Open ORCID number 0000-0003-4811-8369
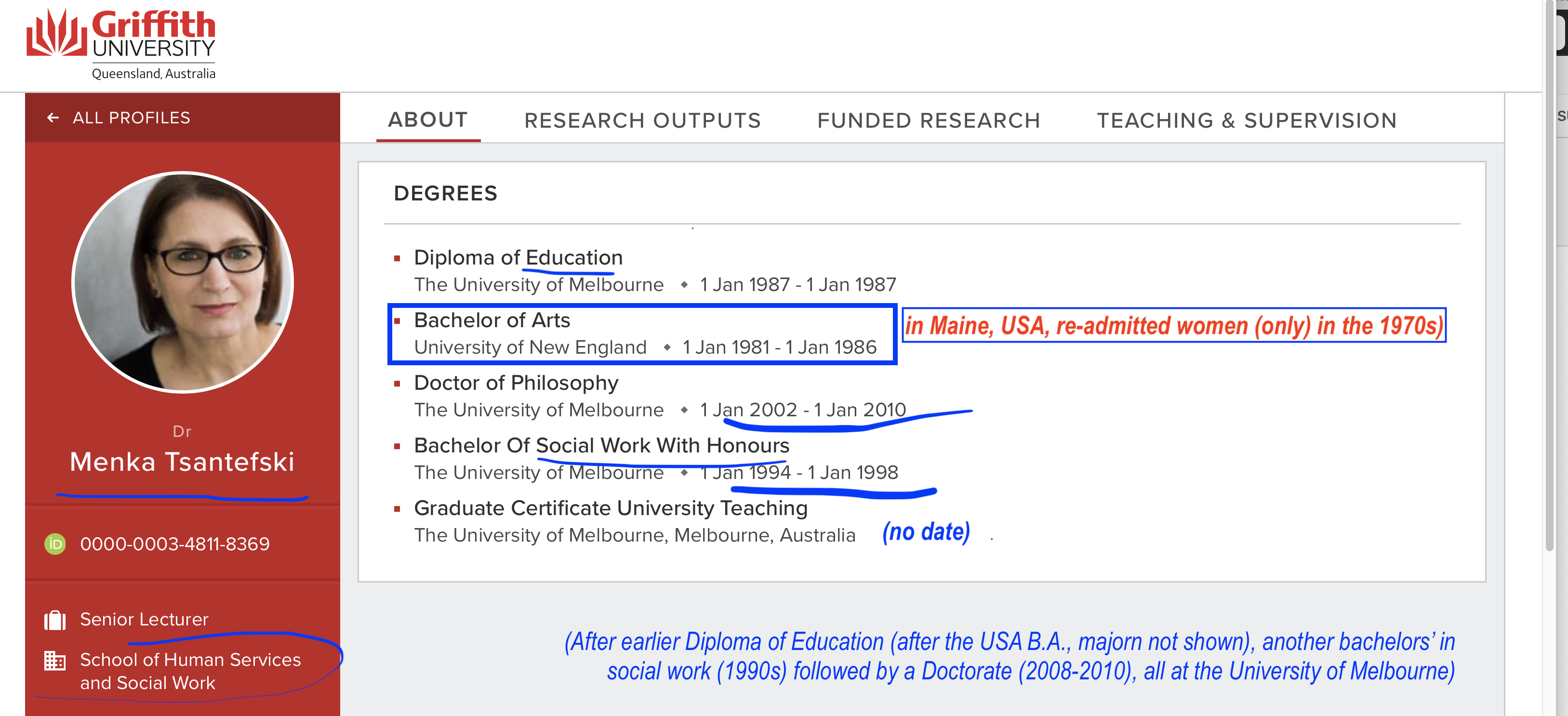The width and height of the screenshot is (1568, 716). [x=175, y=544]
